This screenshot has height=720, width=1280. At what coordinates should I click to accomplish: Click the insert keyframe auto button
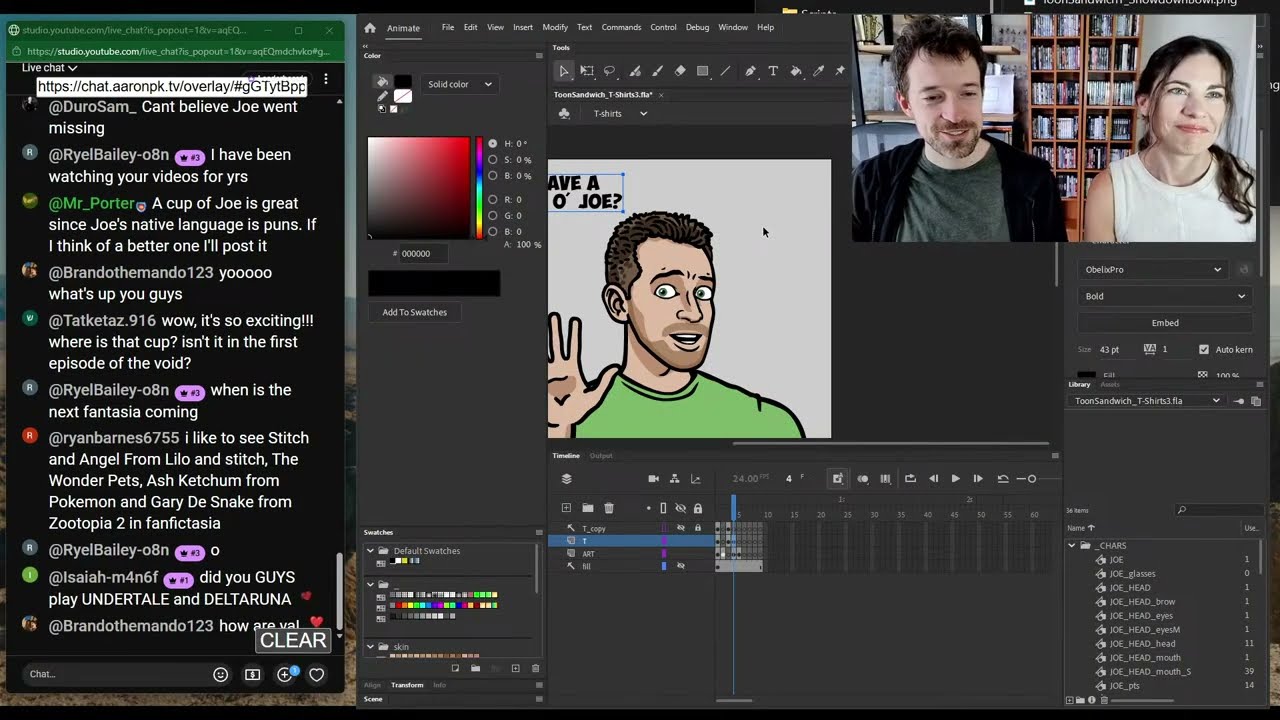point(838,479)
